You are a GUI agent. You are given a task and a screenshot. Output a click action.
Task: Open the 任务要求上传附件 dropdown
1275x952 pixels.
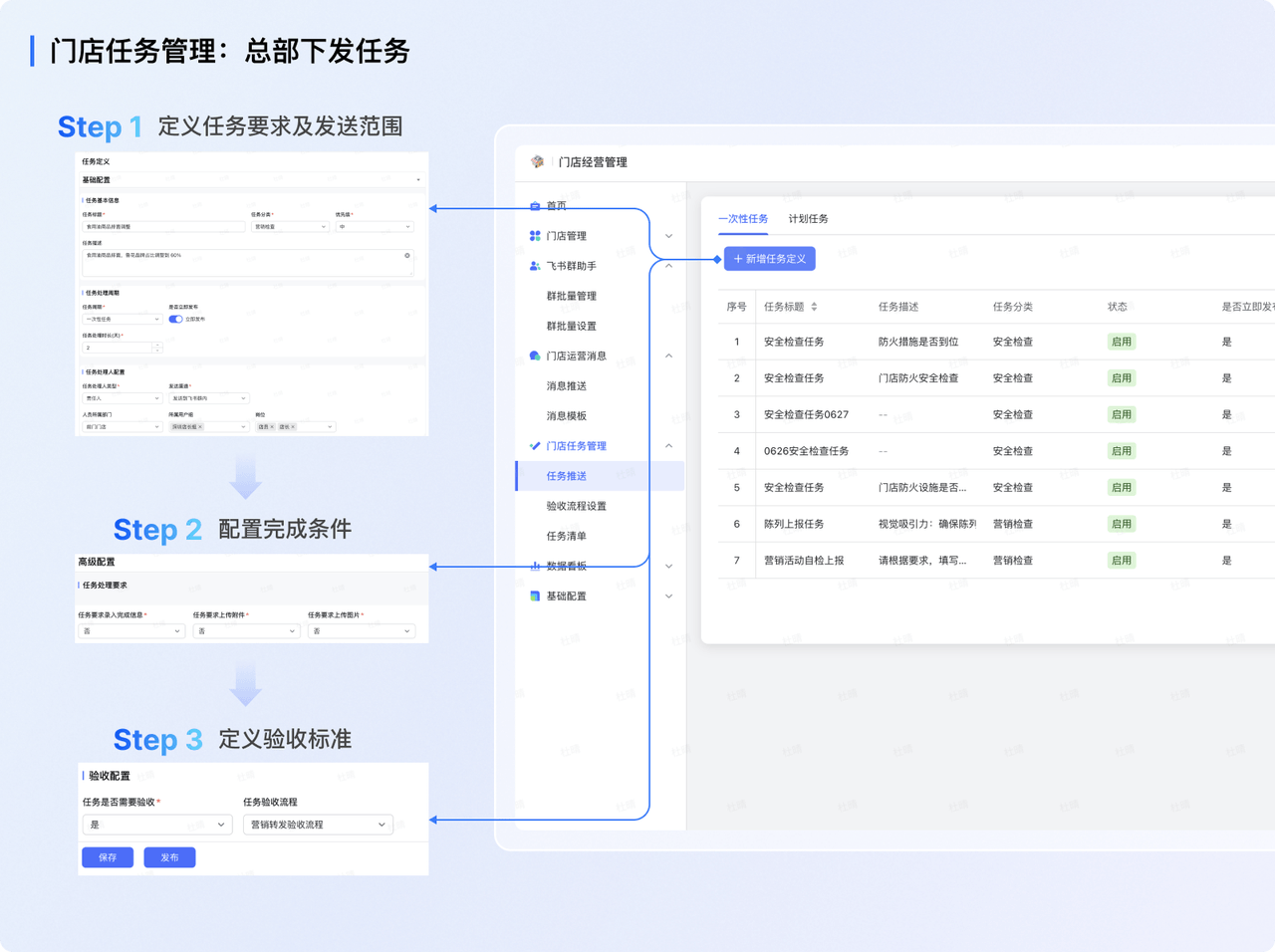point(245,631)
